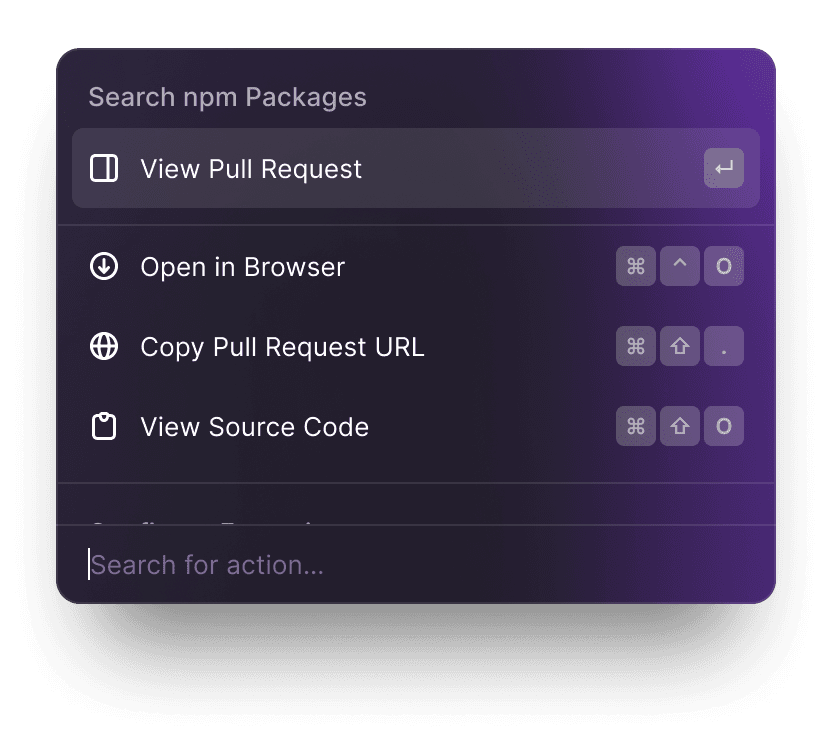832x740 pixels.
Task: Click the Shift key badge on Copy Pull Request URL
Action: point(680,346)
